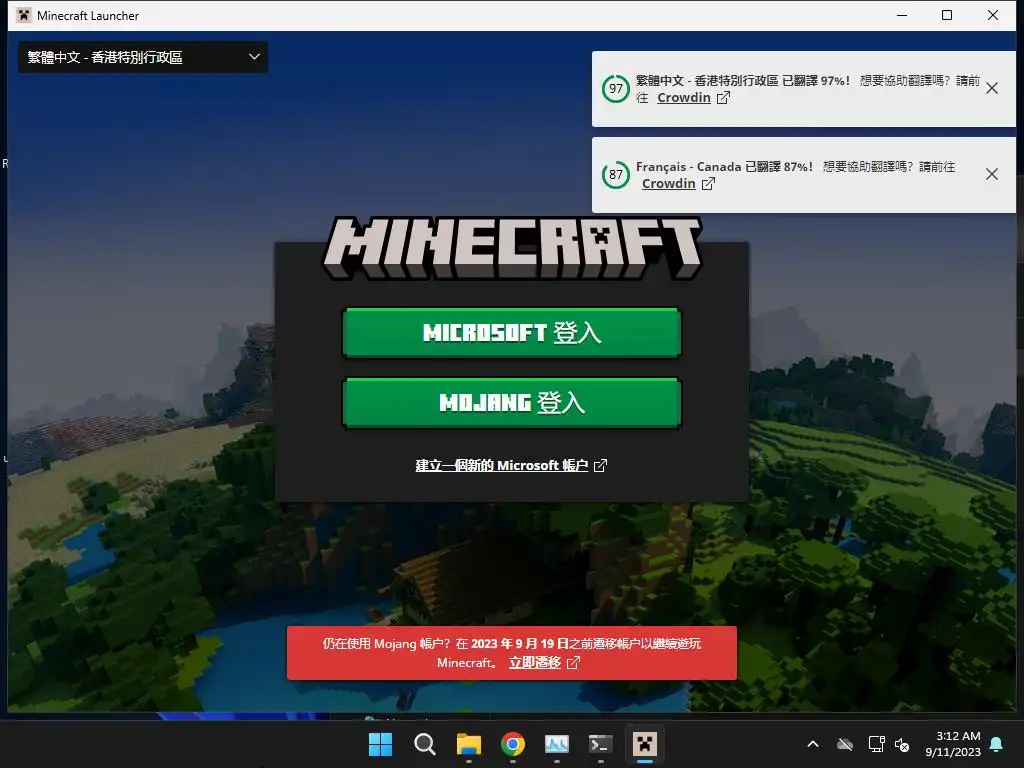Dismiss the Français - Canada notification
1024x768 pixels.
tap(991, 174)
